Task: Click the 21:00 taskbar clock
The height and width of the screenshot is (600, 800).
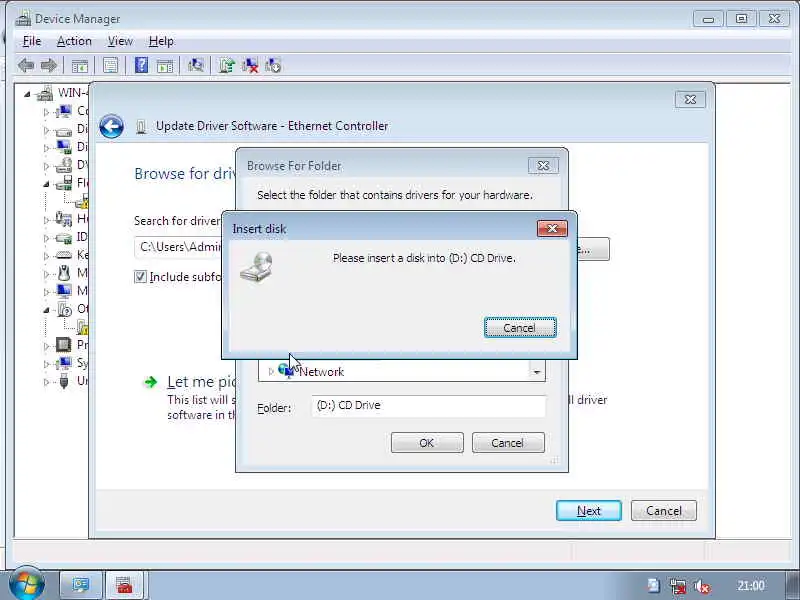Action: pyautogui.click(x=751, y=586)
